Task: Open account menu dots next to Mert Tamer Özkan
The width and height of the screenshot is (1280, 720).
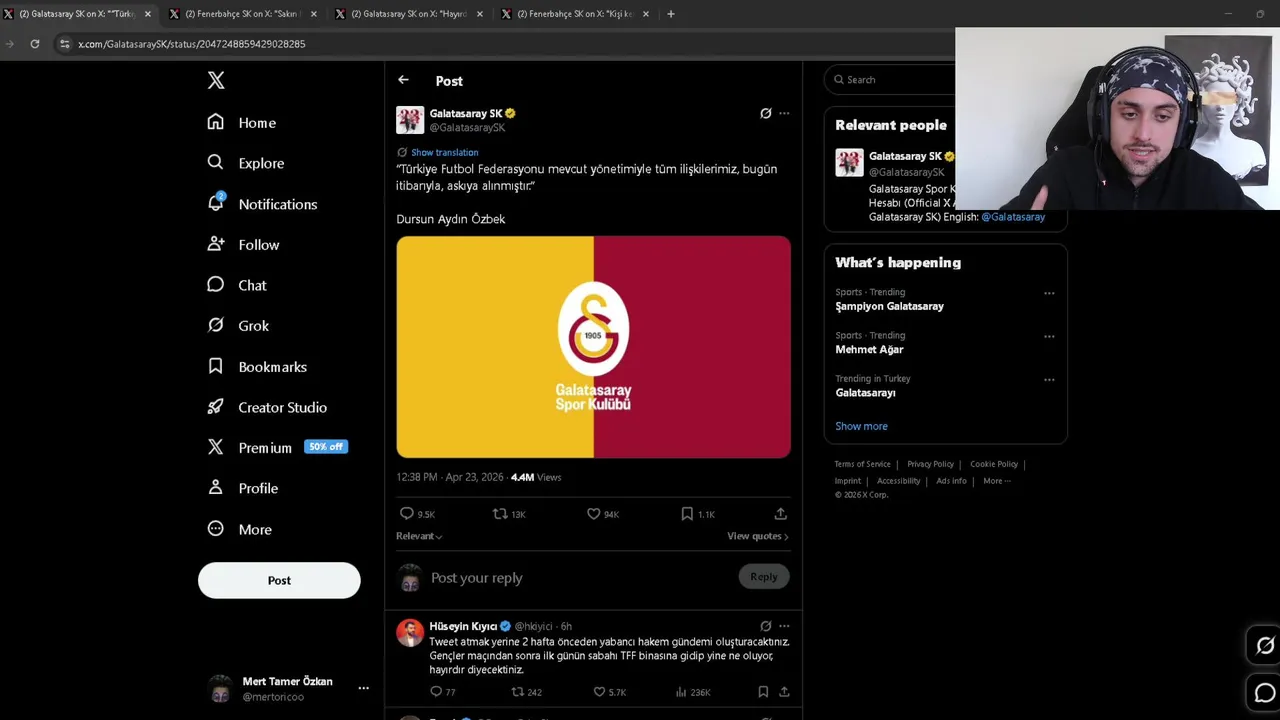Action: pos(363,688)
